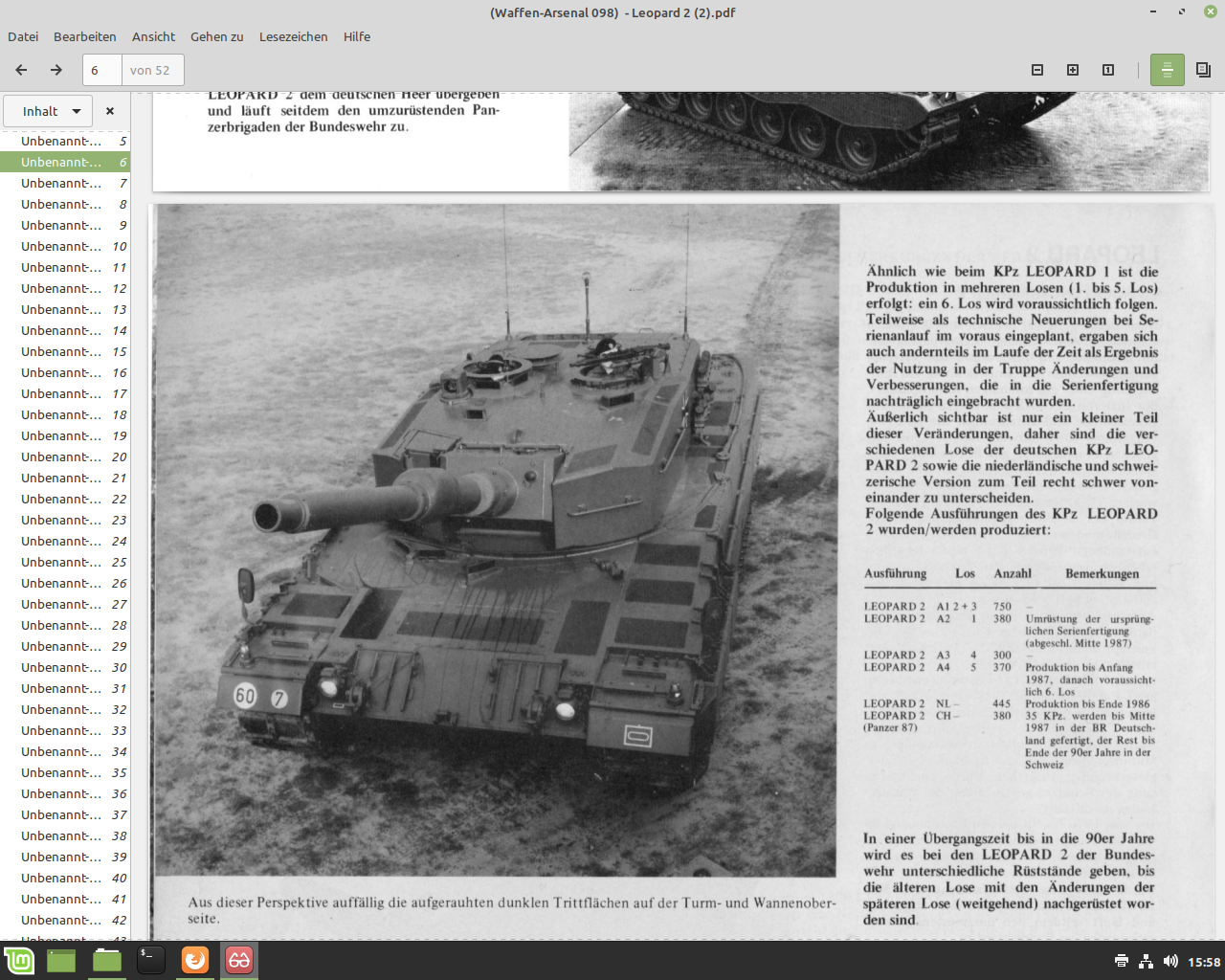Image resolution: width=1225 pixels, height=980 pixels.
Task: Launch terminal from taskbar
Action: (x=151, y=961)
